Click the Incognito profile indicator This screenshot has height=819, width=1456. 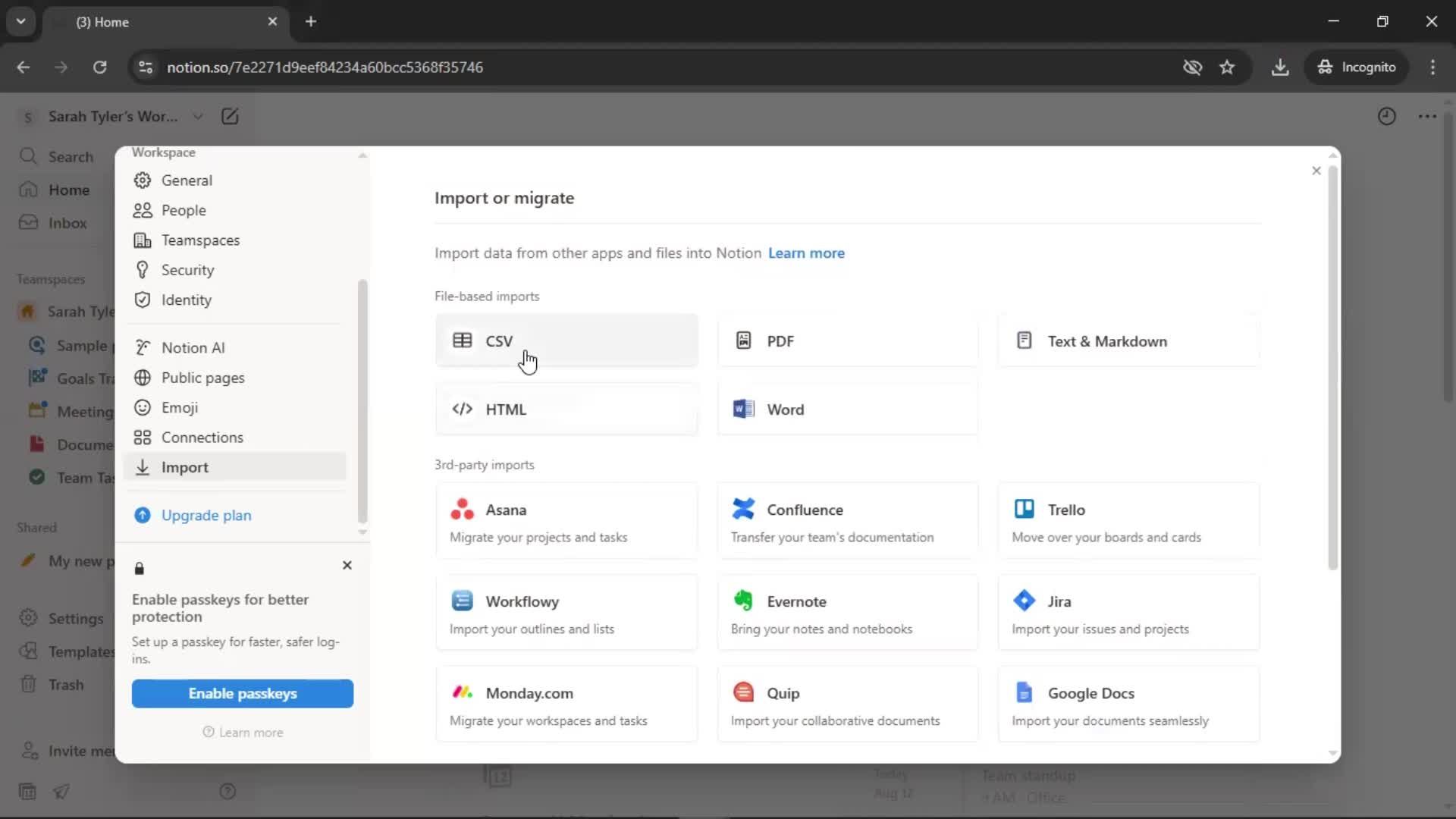point(1356,67)
